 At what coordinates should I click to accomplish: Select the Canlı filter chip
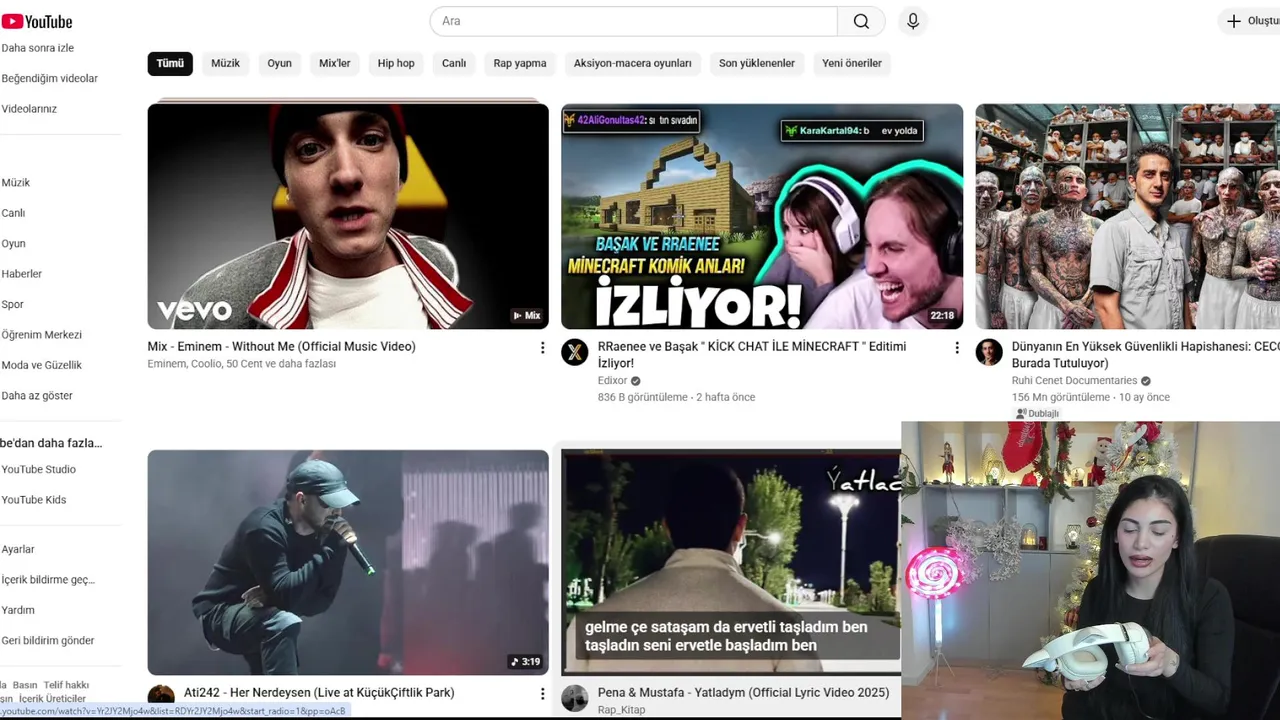point(454,63)
